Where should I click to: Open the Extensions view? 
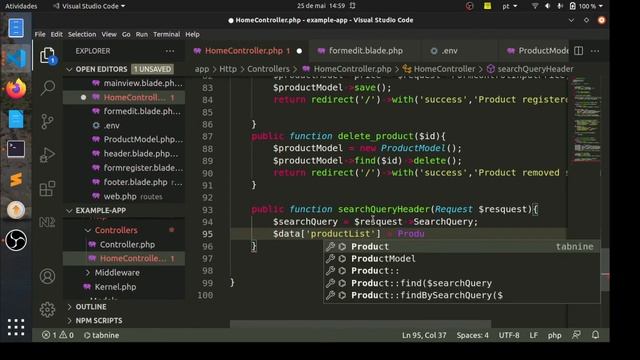pos(47,189)
